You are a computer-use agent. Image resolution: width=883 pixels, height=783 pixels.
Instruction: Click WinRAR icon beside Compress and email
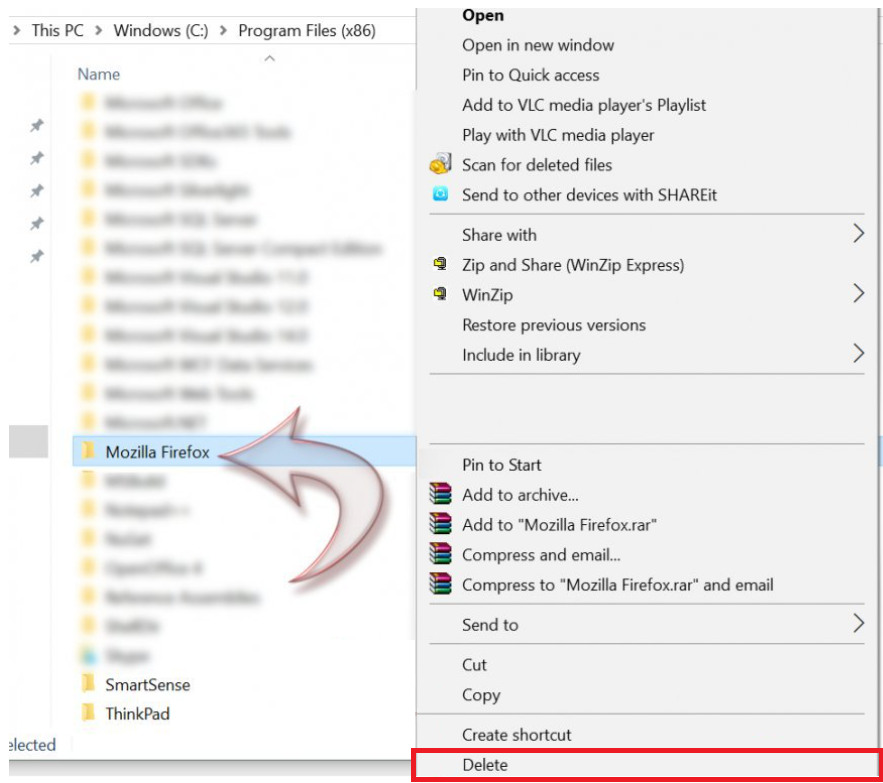(440, 553)
